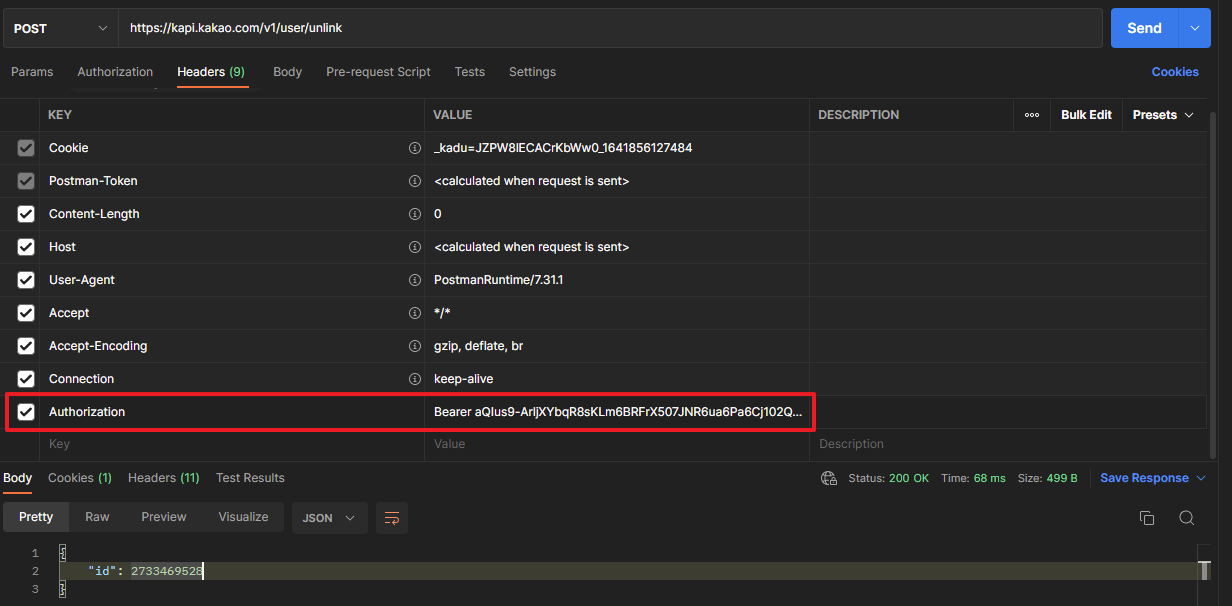Click the gzip, deflate, br value
The width and height of the screenshot is (1232, 606).
[478, 346]
